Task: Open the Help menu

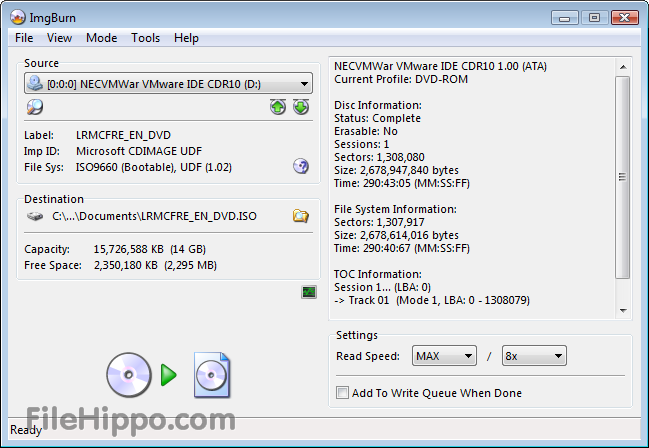Action: [x=186, y=38]
